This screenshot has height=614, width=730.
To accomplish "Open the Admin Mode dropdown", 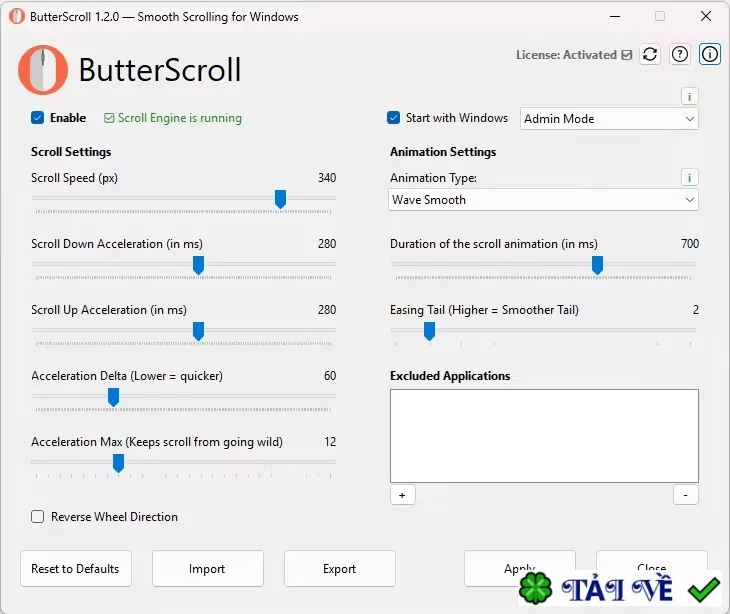I will 609,119.
